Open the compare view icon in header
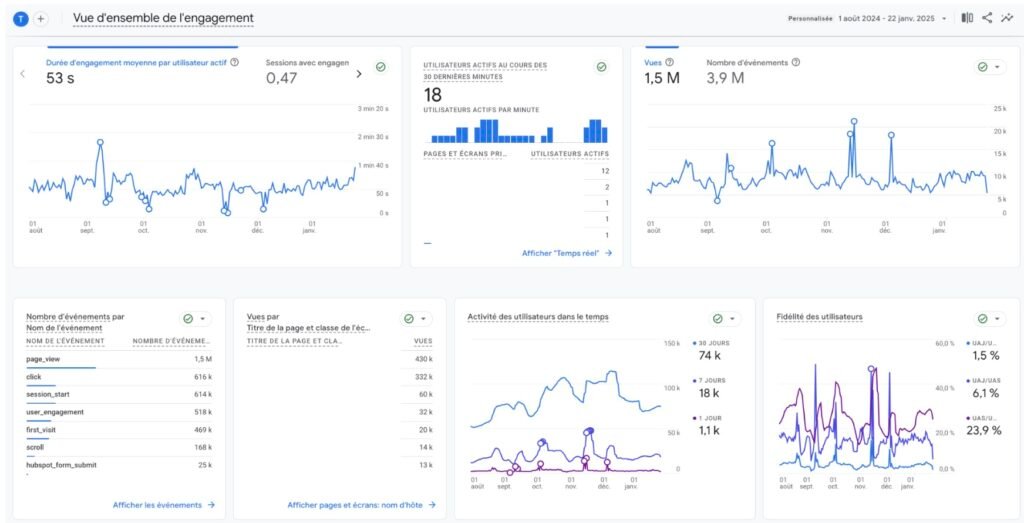 (x=967, y=18)
